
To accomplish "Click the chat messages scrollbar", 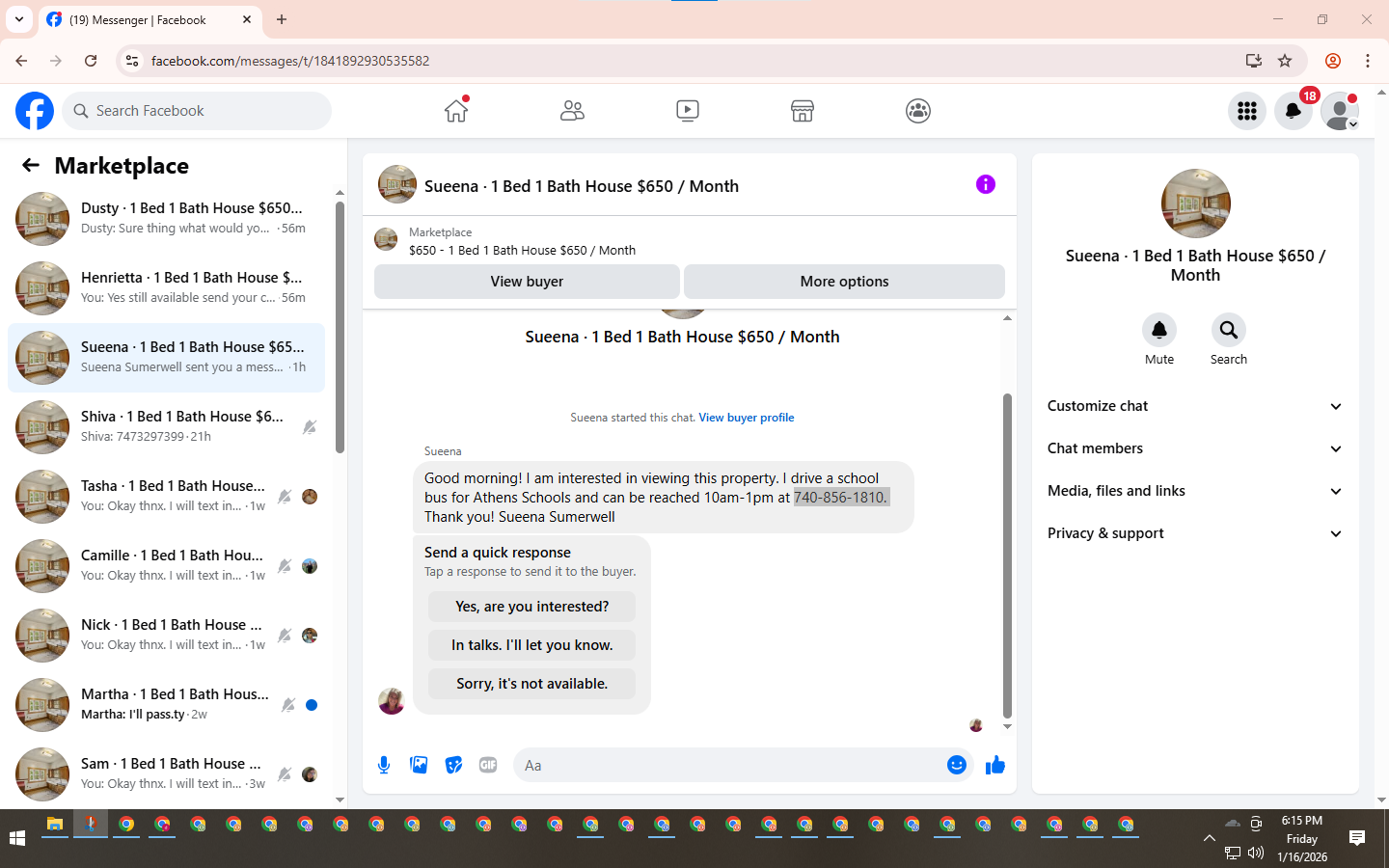I will click(x=1007, y=555).
